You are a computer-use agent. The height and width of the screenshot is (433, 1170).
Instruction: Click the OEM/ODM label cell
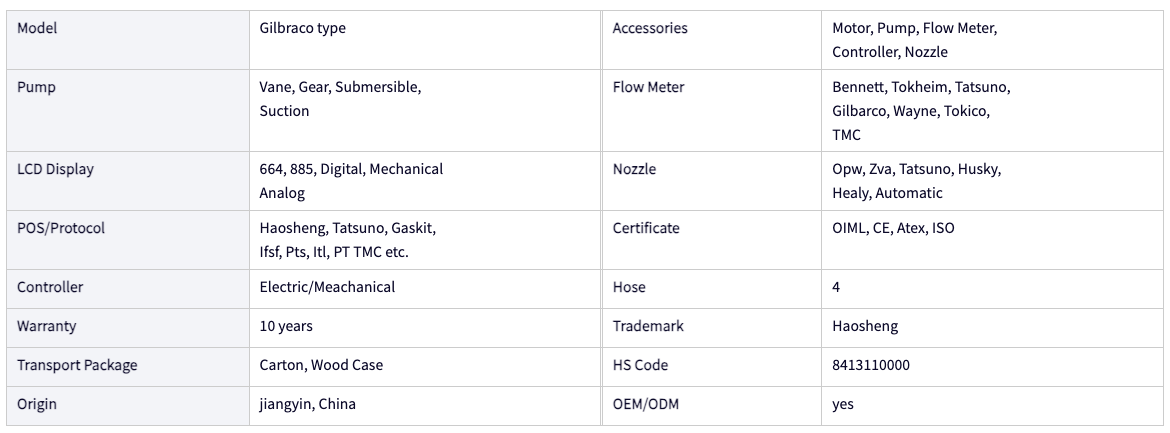point(712,406)
